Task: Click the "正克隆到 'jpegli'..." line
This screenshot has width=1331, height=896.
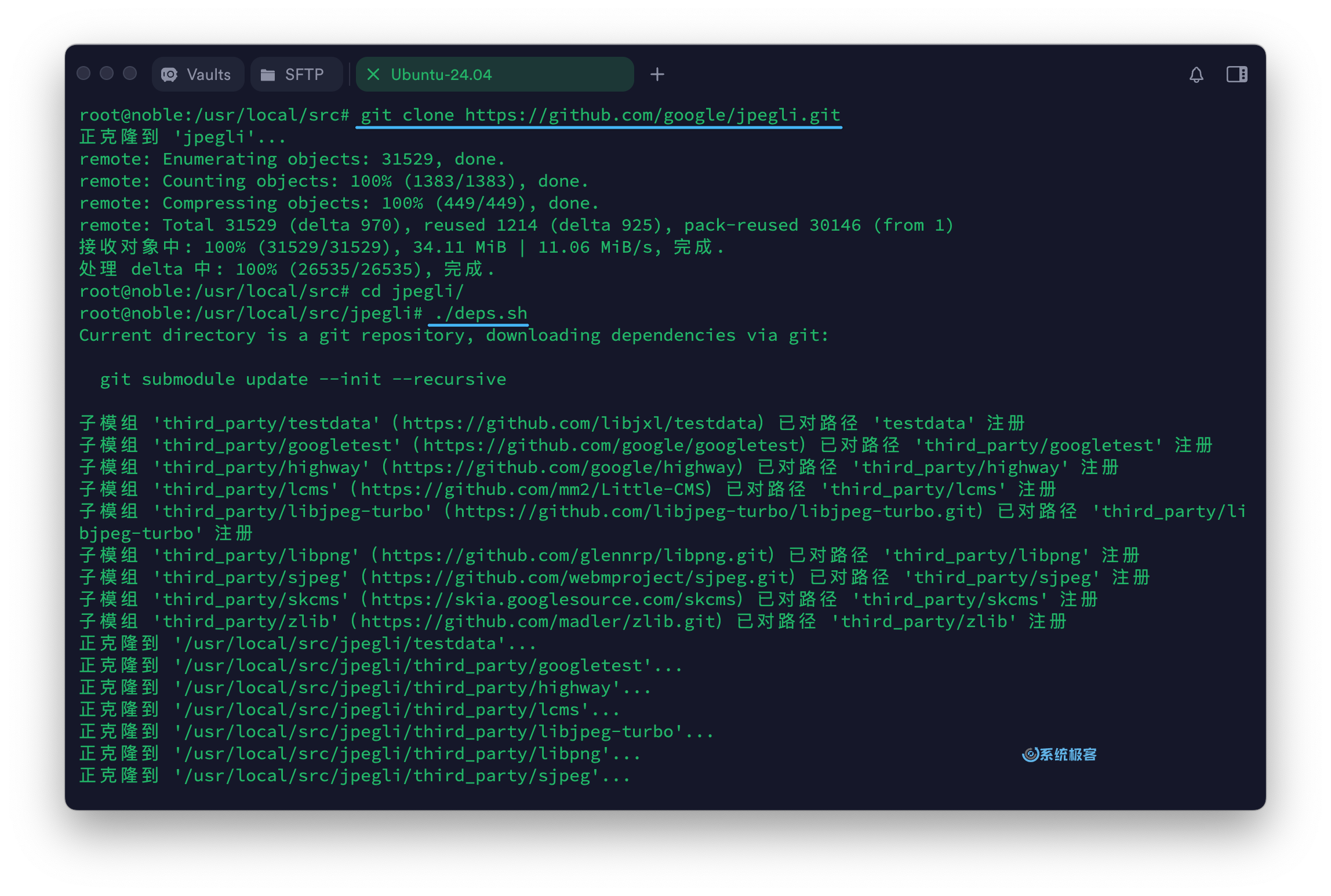Action: pos(183,137)
